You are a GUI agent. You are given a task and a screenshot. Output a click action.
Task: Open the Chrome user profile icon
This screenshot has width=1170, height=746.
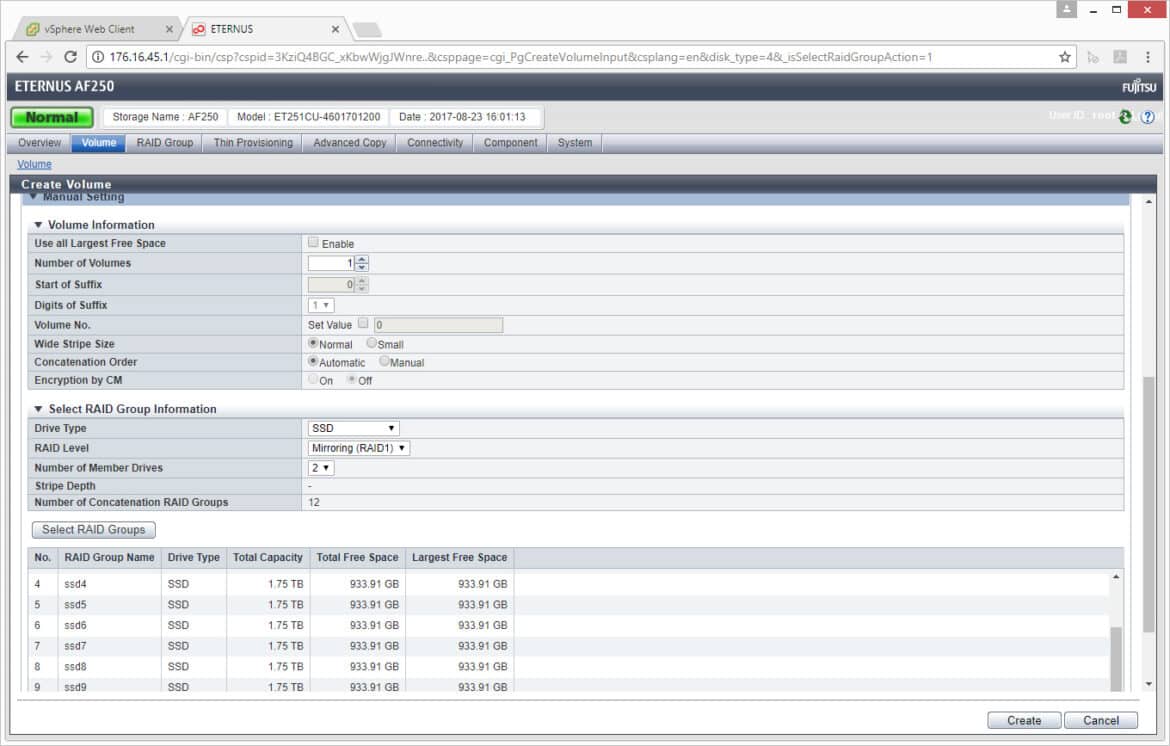pos(1066,9)
